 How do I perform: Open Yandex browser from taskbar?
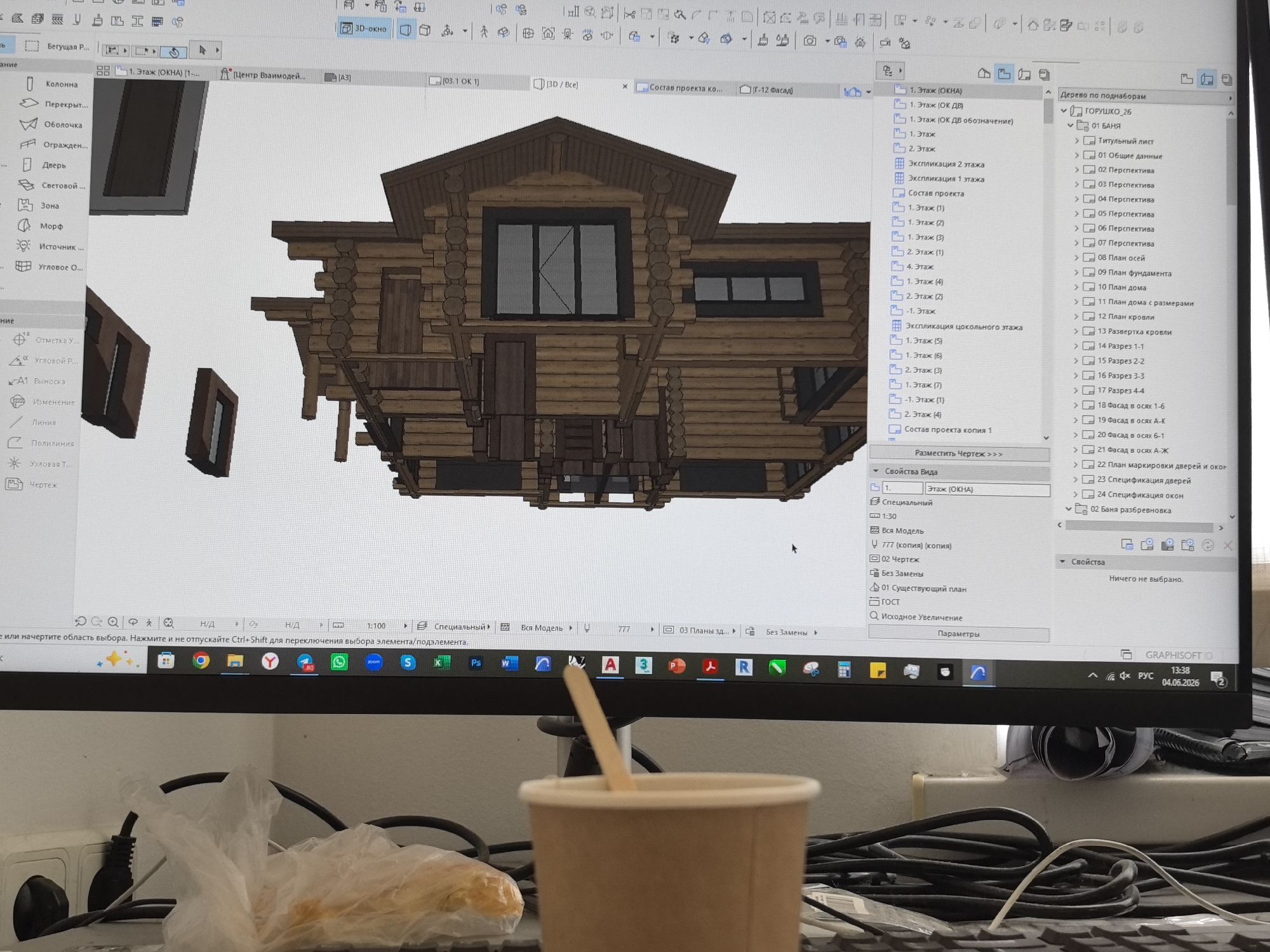click(270, 661)
